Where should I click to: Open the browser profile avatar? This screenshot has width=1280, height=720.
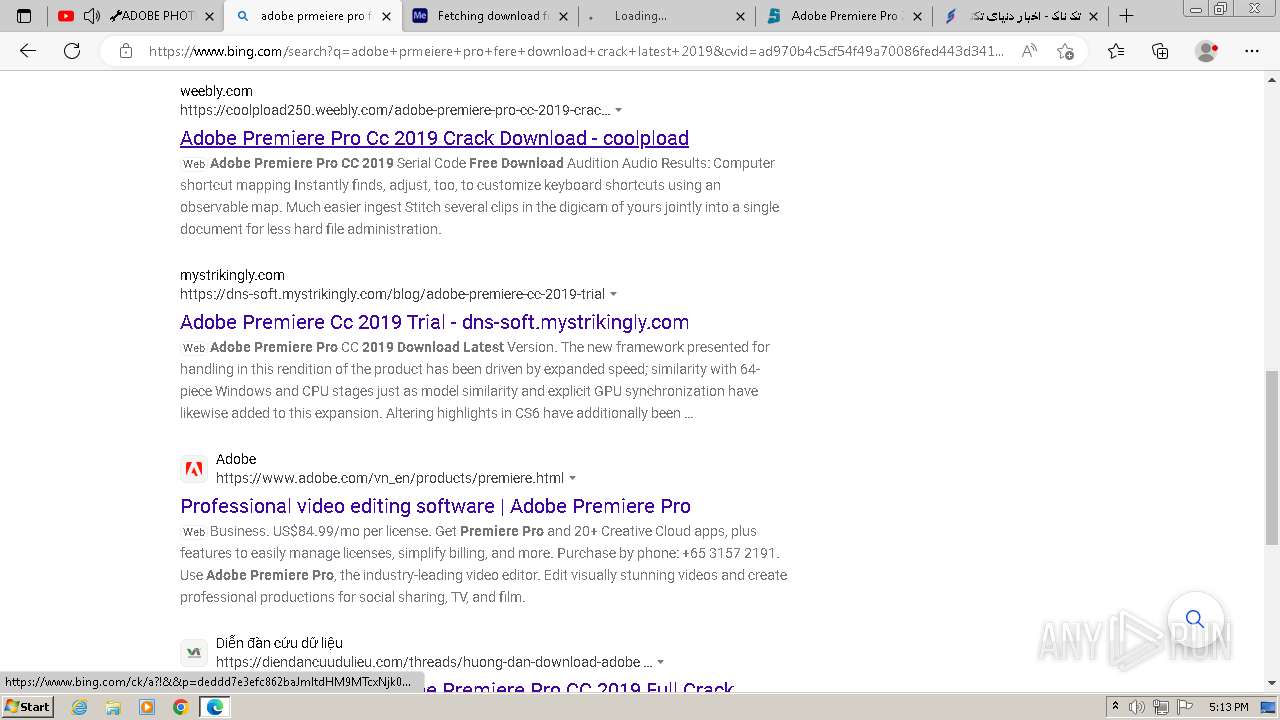tap(1207, 51)
